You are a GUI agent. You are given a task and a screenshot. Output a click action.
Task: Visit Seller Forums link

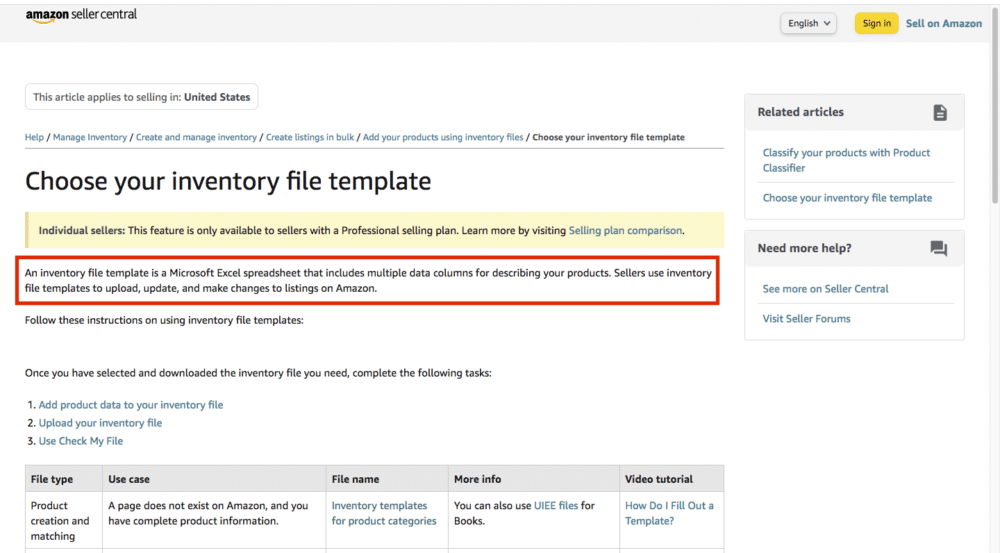[806, 319]
